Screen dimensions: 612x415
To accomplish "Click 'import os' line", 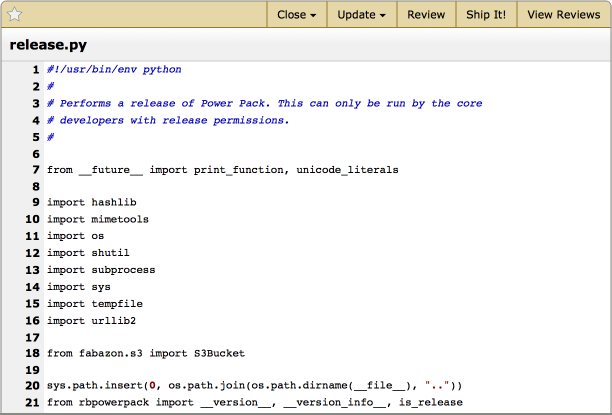I will [75, 236].
